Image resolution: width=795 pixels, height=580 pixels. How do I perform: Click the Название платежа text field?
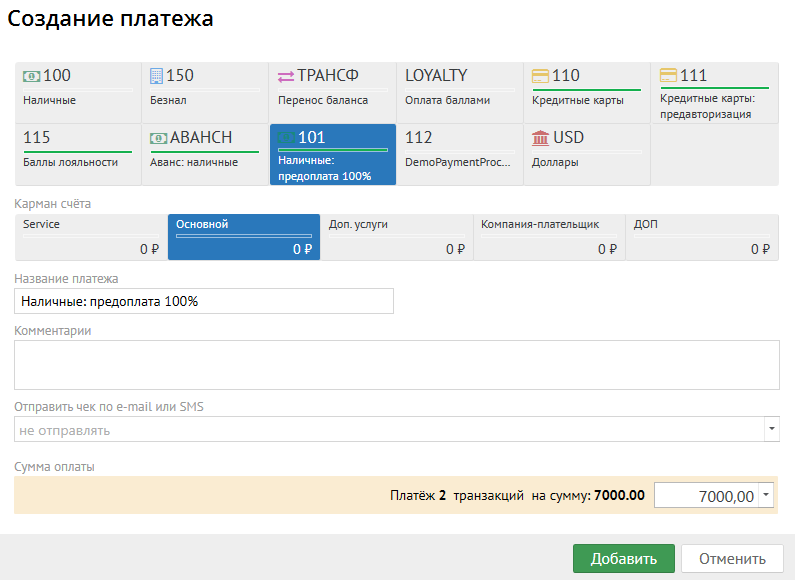[204, 301]
